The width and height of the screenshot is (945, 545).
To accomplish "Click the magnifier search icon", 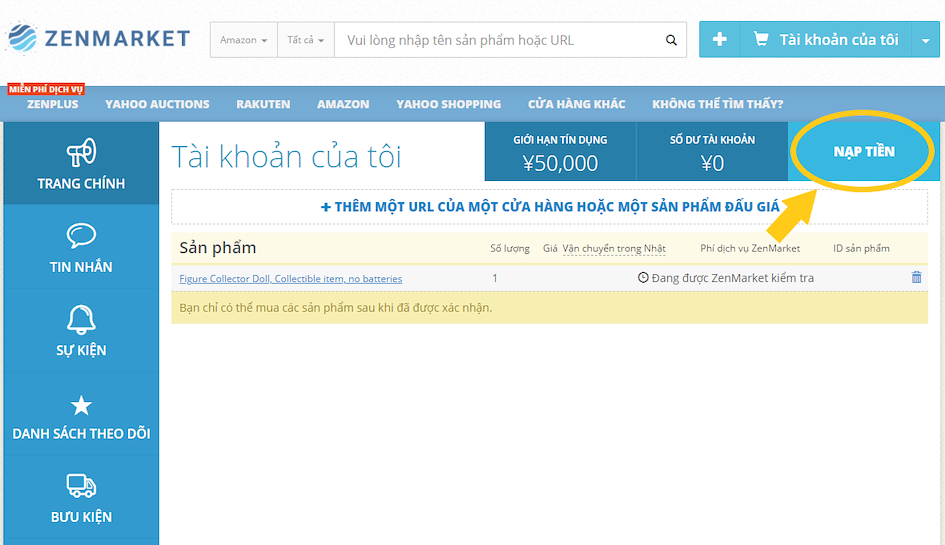I will click(x=671, y=40).
